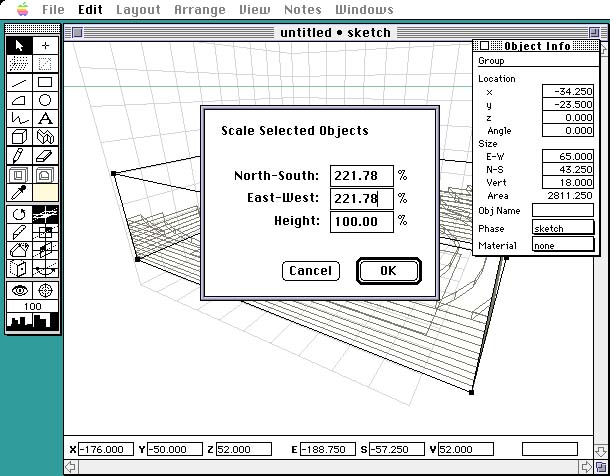Open the Arrange menu
The width and height of the screenshot is (610, 476).
click(x=198, y=10)
